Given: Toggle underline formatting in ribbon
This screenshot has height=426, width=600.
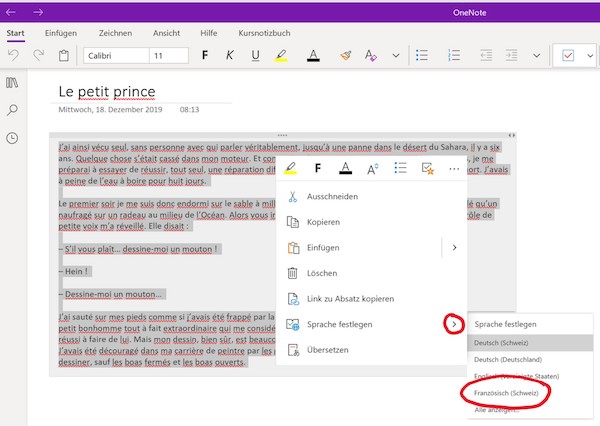Looking at the screenshot, I should point(255,55).
